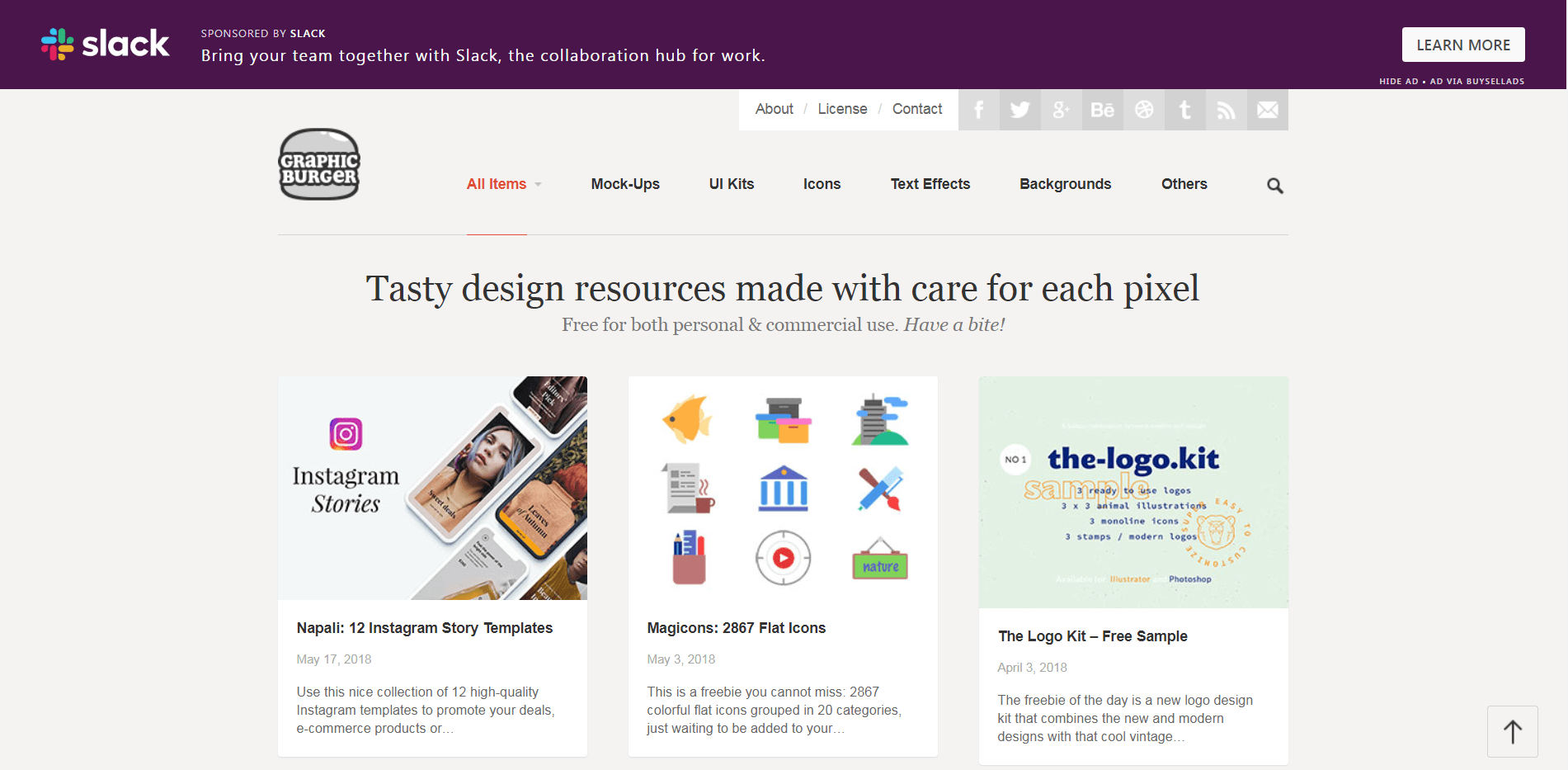Click the scroll to top arrow
This screenshot has width=1568, height=770.
(1513, 731)
